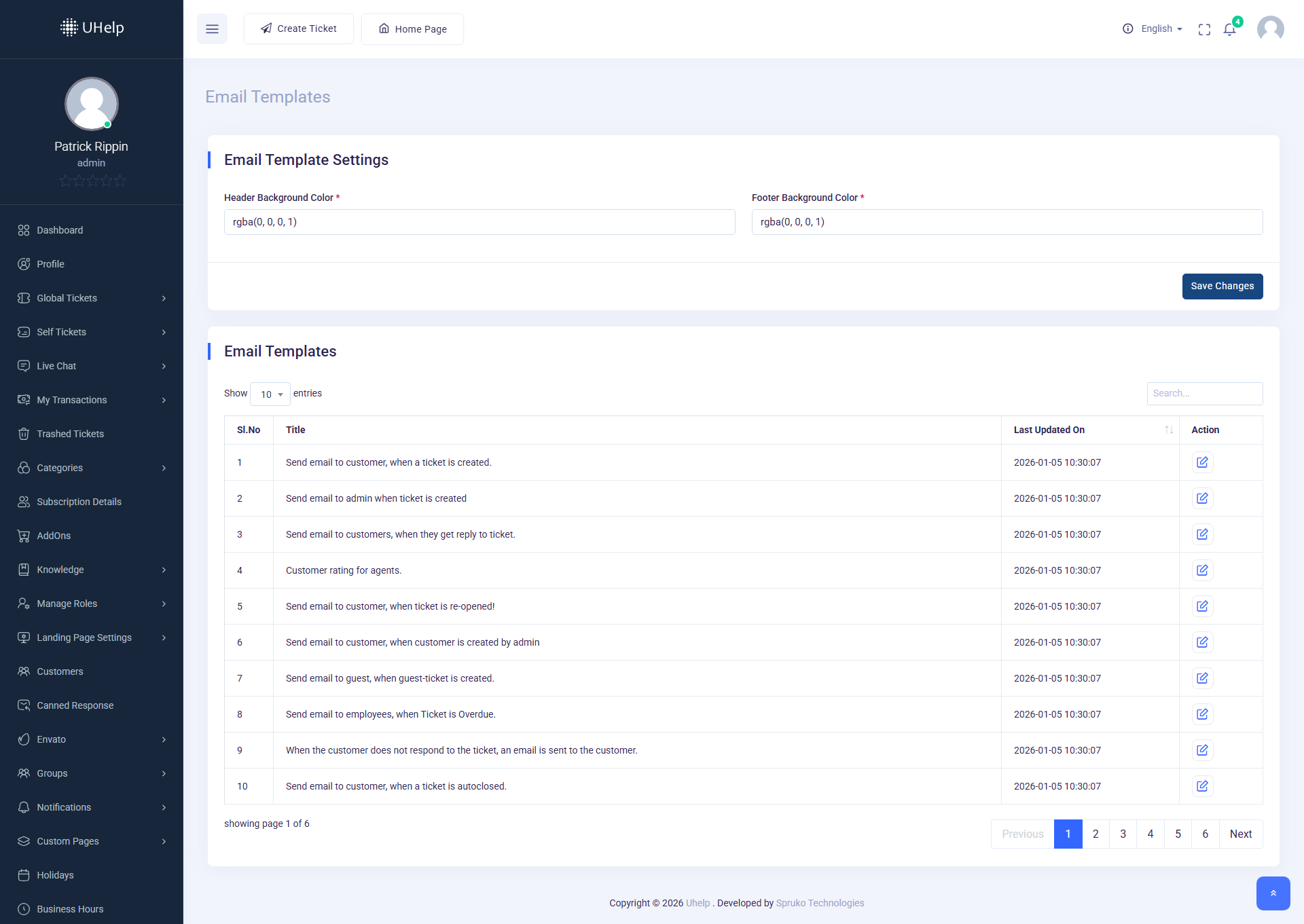
Task: Click the Header Background Color field
Action: (479, 222)
